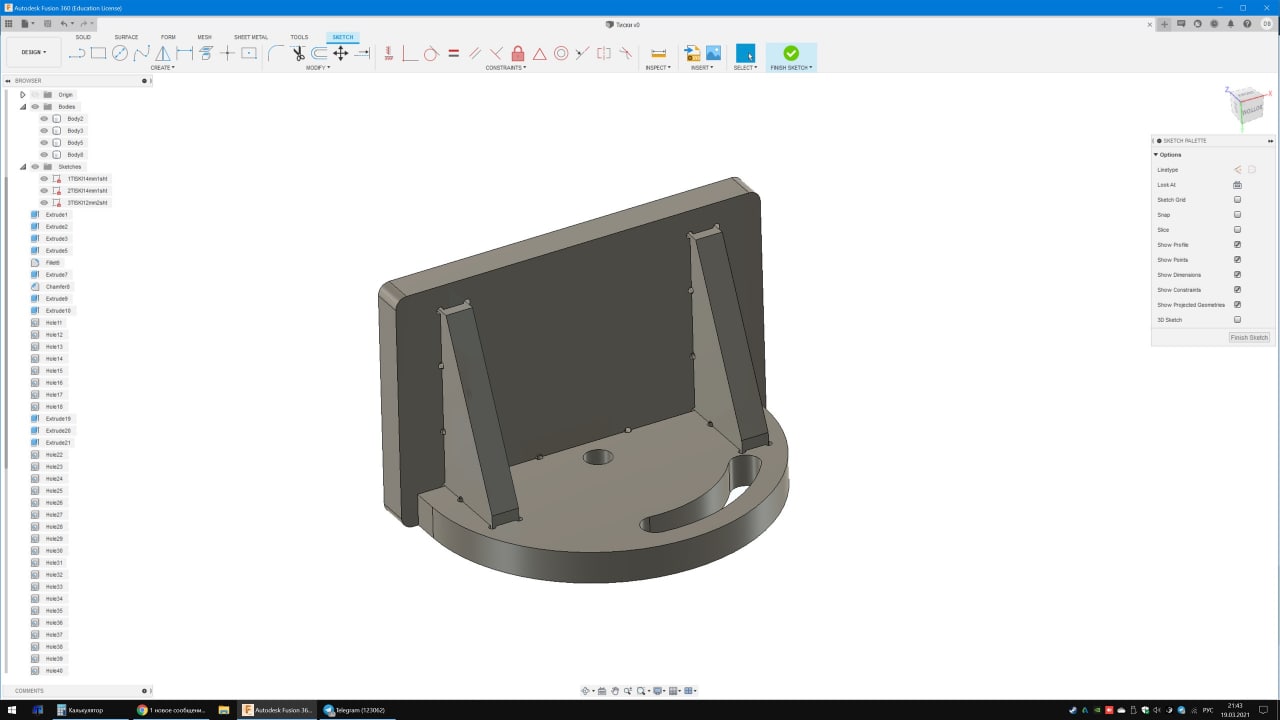Toggle the Sketch Grid checkbox
This screenshot has height=720, width=1280.
[1237, 200]
